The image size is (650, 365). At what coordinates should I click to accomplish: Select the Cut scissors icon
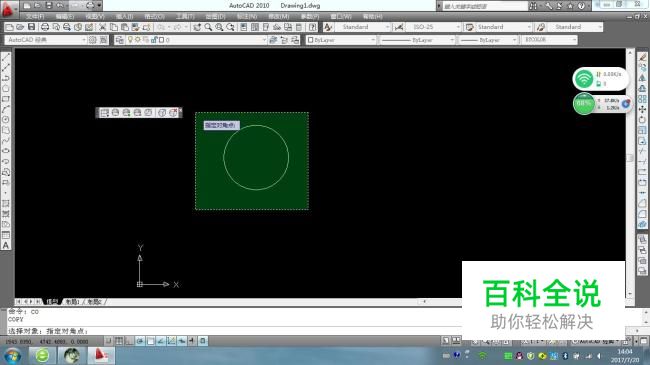[102, 27]
